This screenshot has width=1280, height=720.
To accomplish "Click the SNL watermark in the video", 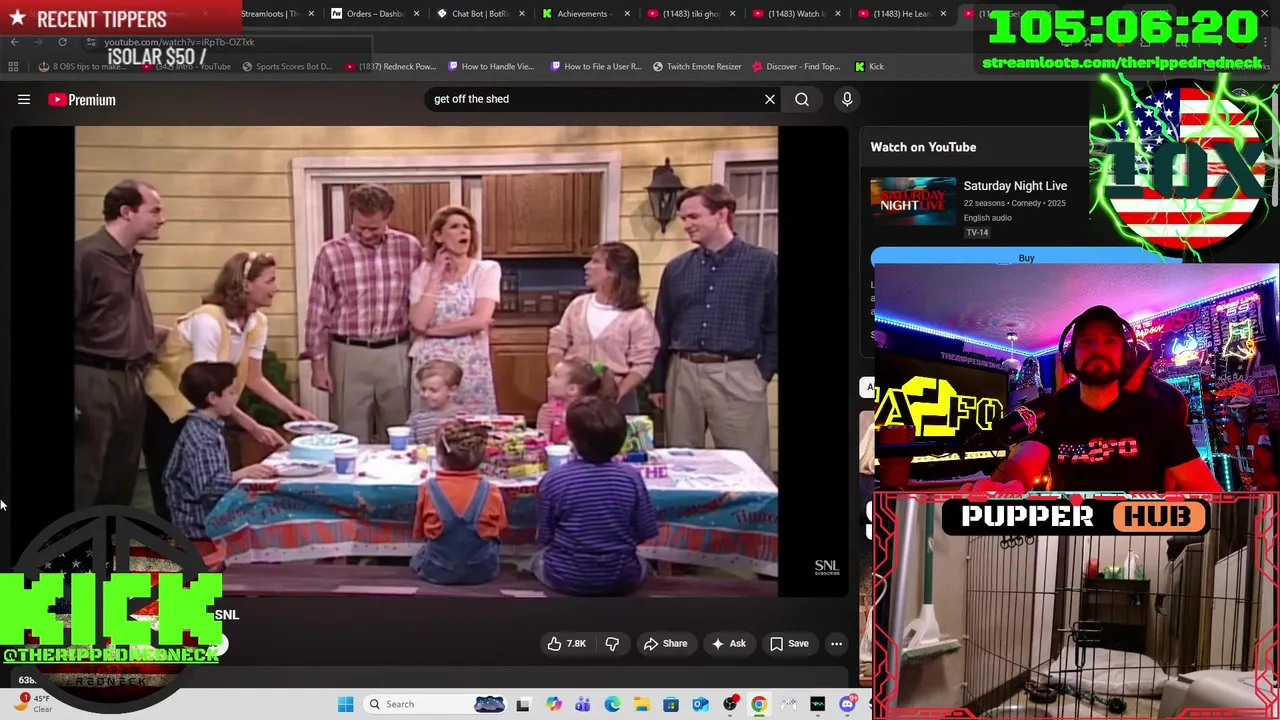I will 826,568.
